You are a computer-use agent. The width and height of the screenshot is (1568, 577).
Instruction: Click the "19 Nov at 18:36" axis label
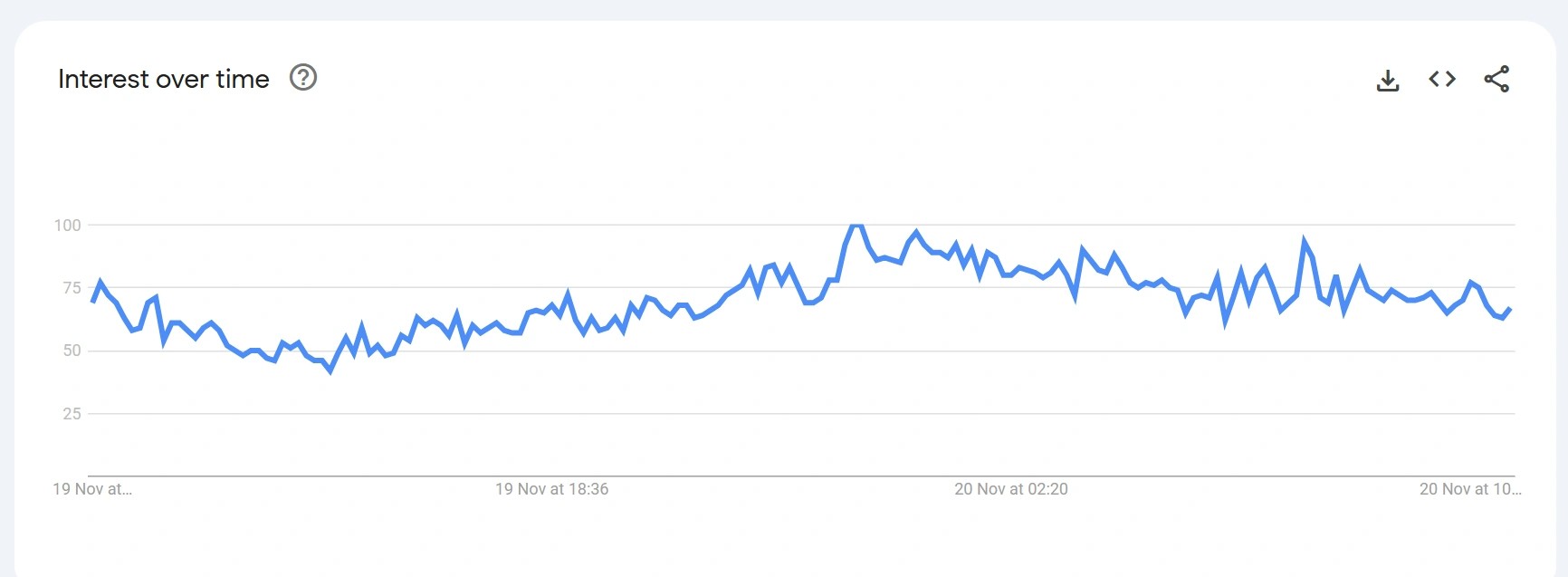pos(551,489)
